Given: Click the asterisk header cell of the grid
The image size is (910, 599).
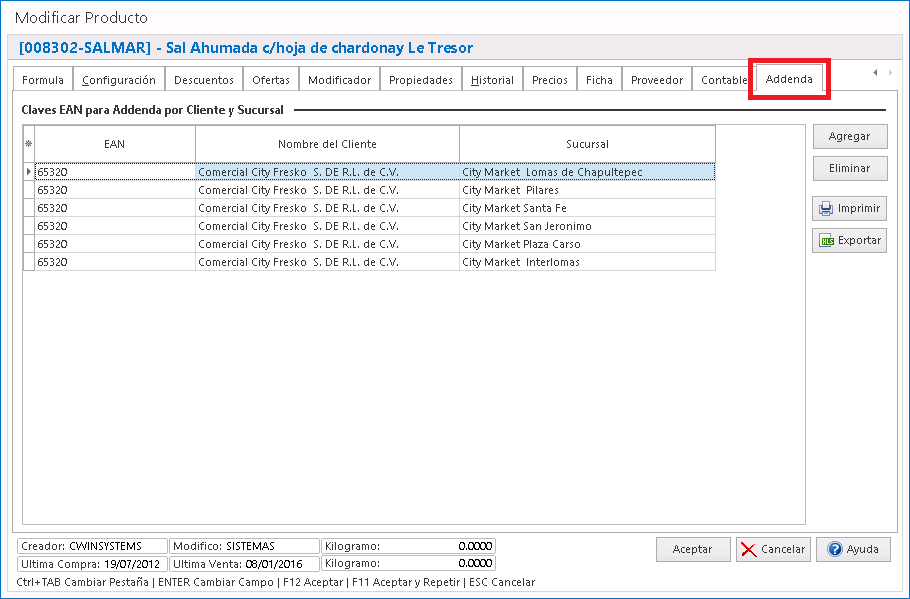Looking at the screenshot, I should [x=28, y=143].
